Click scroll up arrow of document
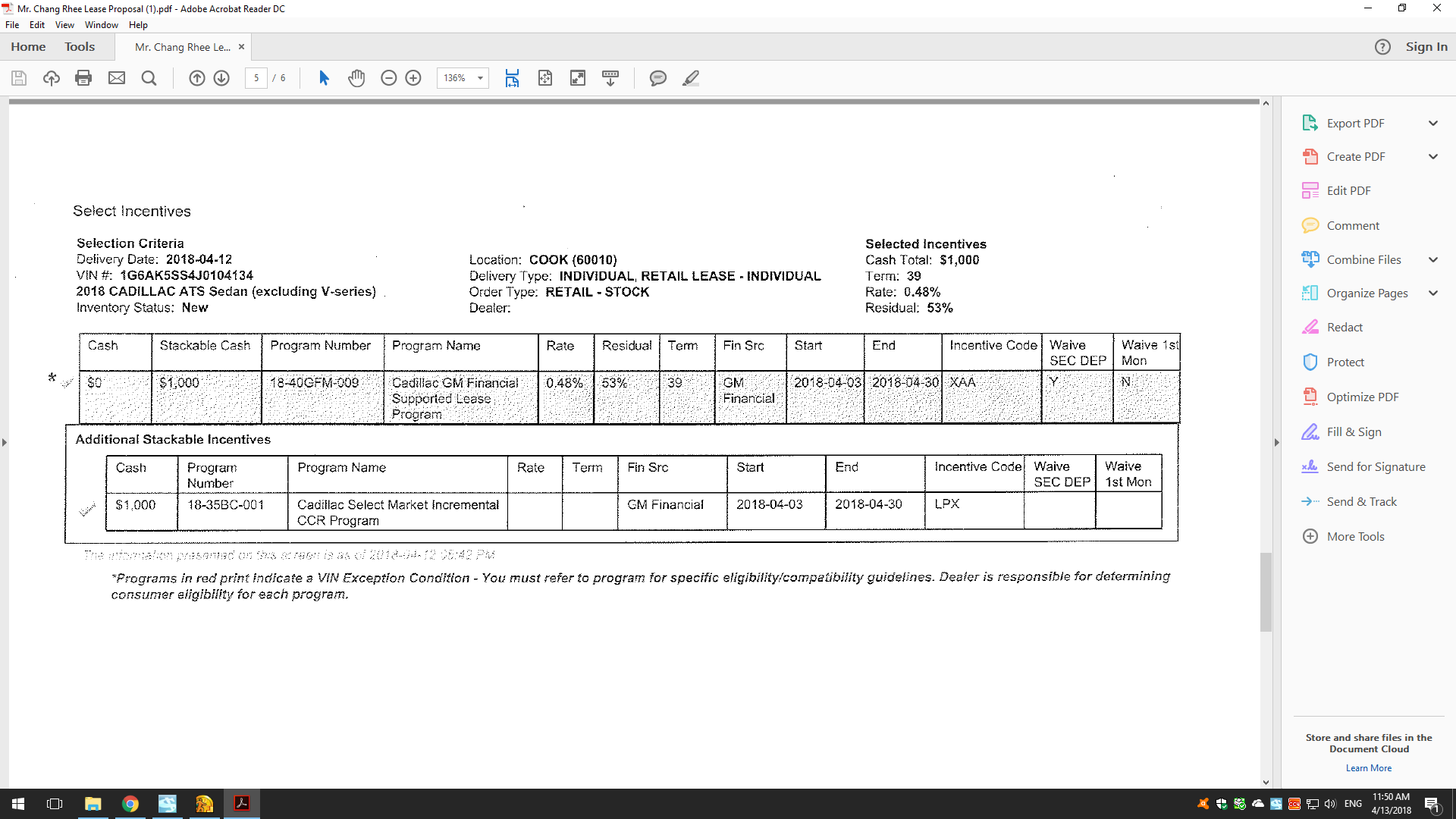The height and width of the screenshot is (819, 1456). point(1266,103)
